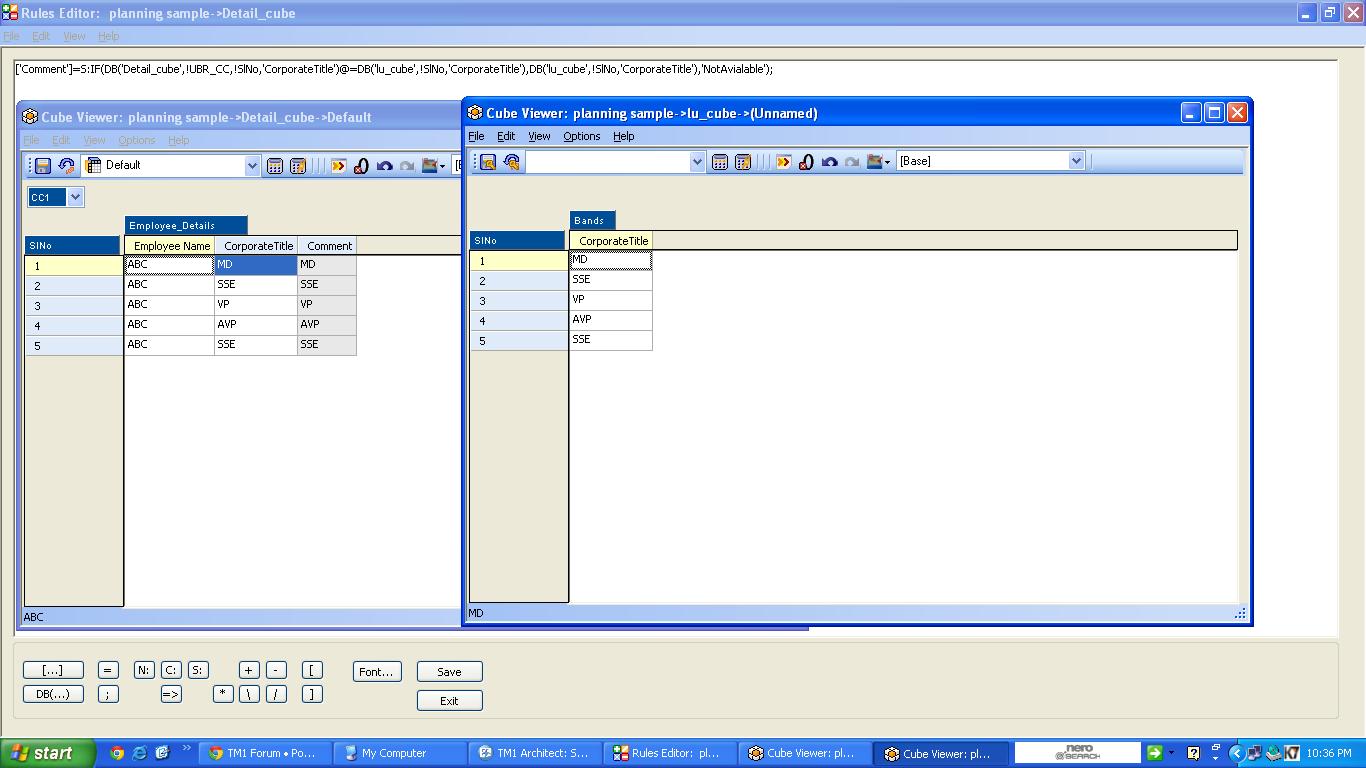
Task: Insert the S: string qualifier button
Action: (197, 670)
